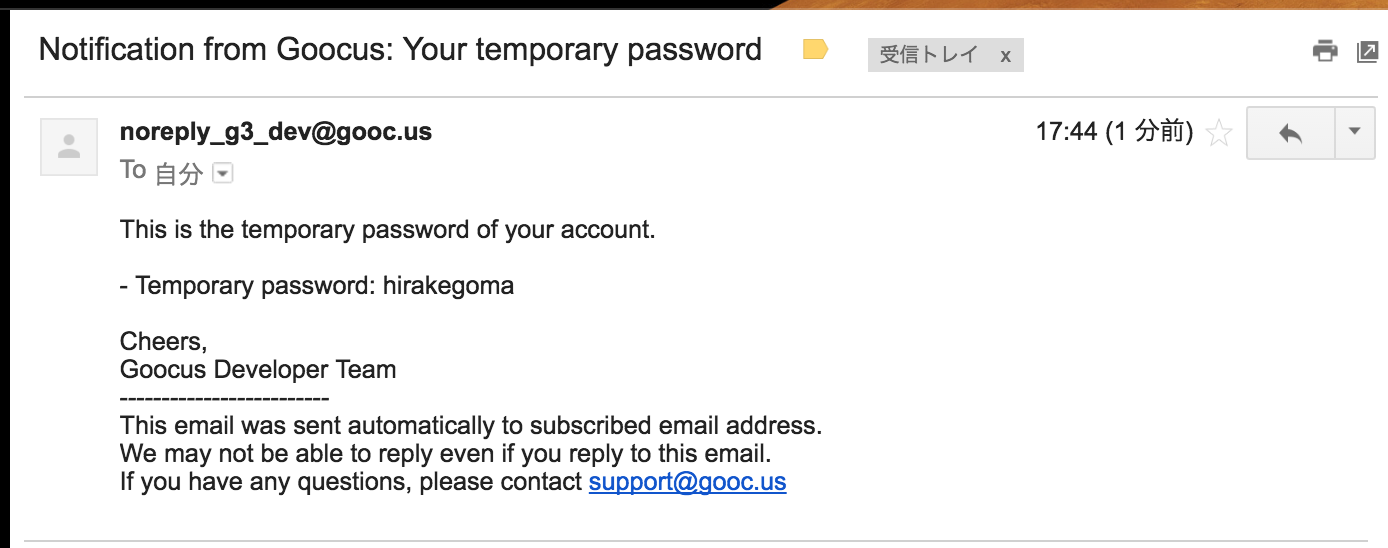Image resolution: width=1388 pixels, height=548 pixels.
Task: Expand recipient details arrow next to 自分
Action: pyautogui.click(x=223, y=174)
